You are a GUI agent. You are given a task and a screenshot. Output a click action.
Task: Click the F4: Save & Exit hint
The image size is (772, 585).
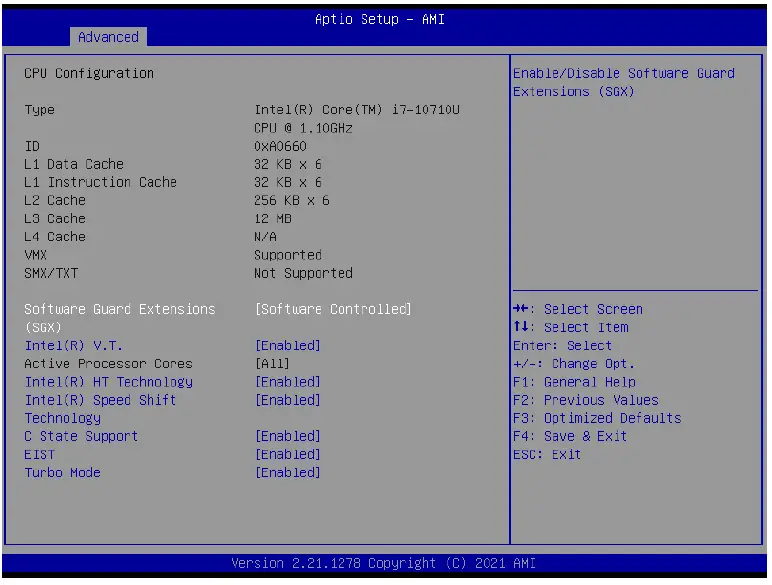click(570, 436)
